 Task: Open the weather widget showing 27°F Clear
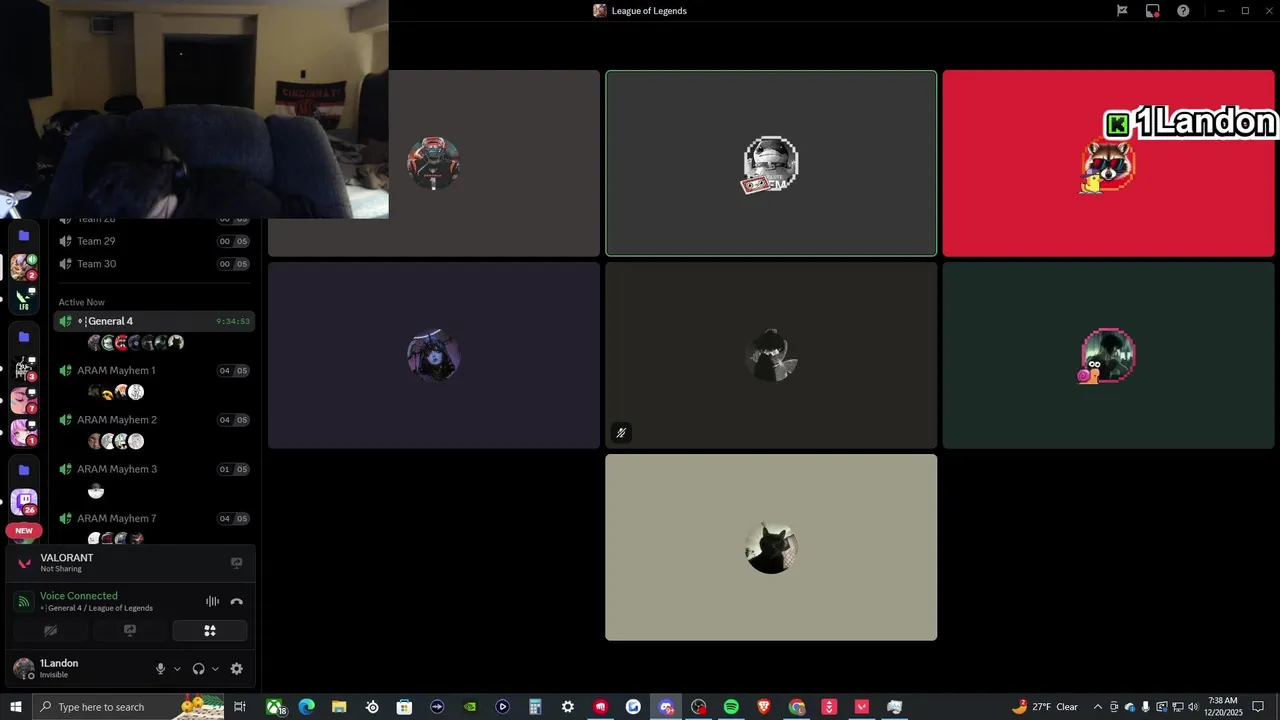point(1045,707)
